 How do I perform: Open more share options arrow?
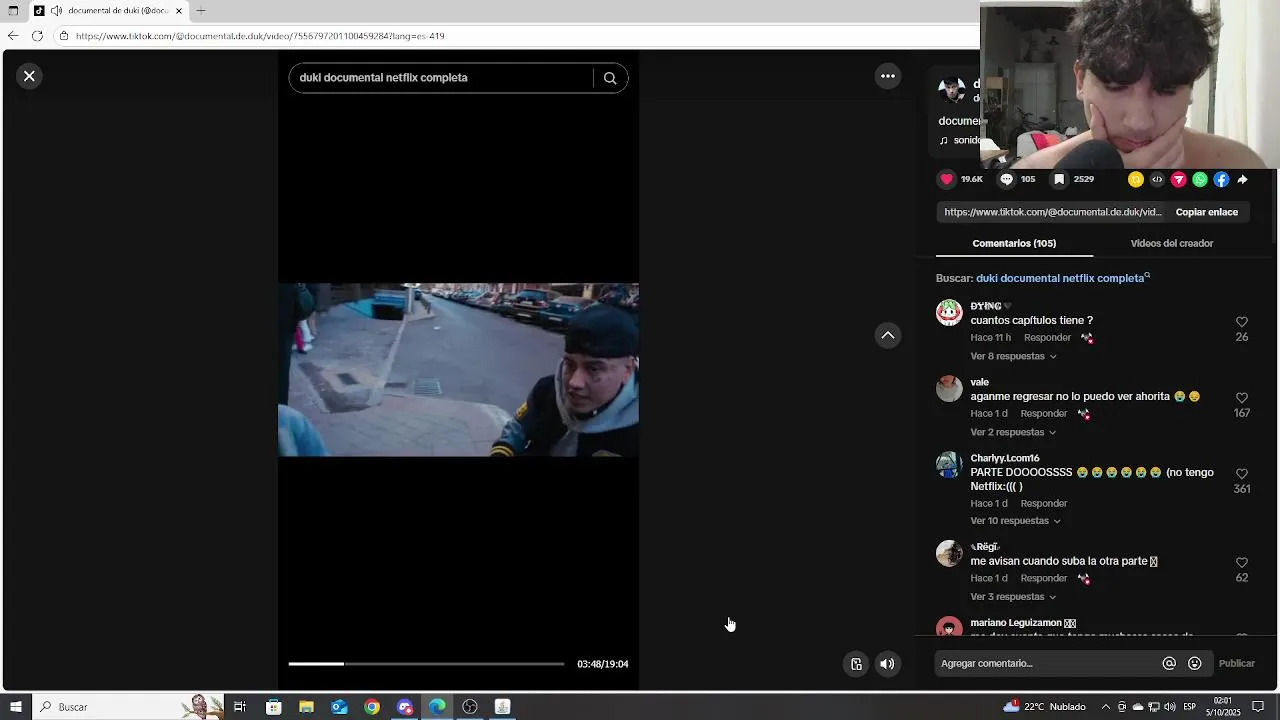tap(1243, 180)
